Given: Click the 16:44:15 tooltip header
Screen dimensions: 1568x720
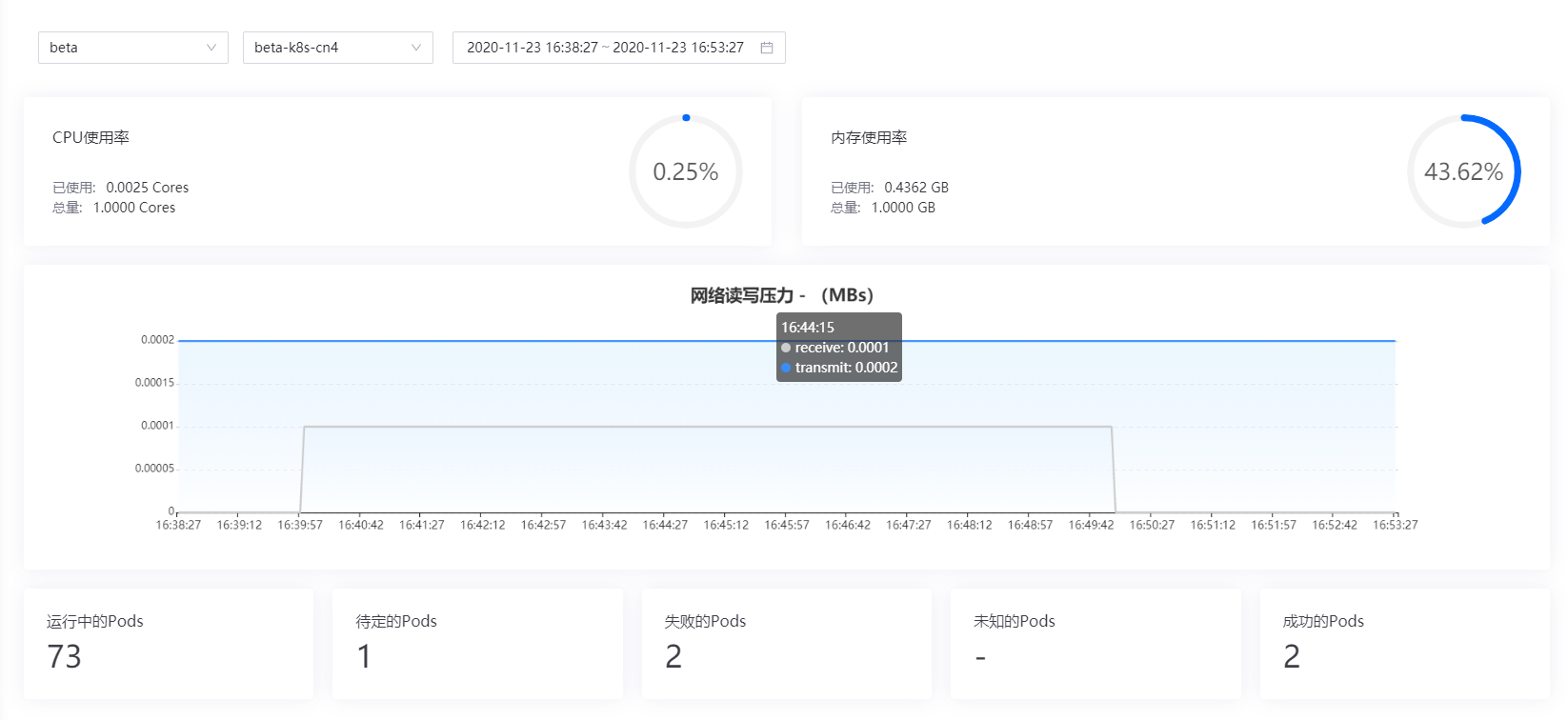Looking at the screenshot, I should point(808,328).
